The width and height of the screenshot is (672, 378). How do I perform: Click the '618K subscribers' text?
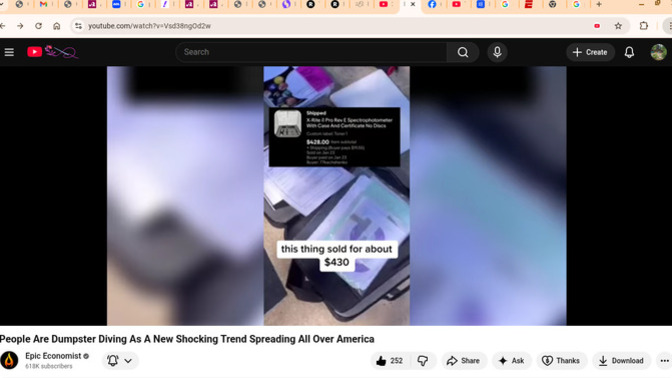tap(48, 366)
